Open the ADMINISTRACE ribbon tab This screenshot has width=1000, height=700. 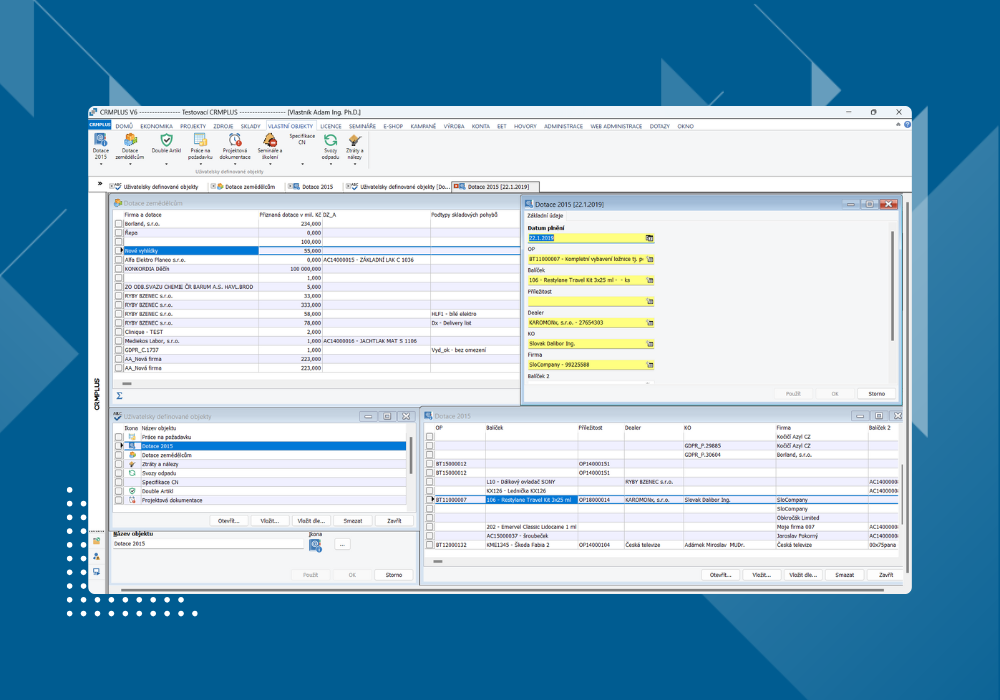(563, 126)
